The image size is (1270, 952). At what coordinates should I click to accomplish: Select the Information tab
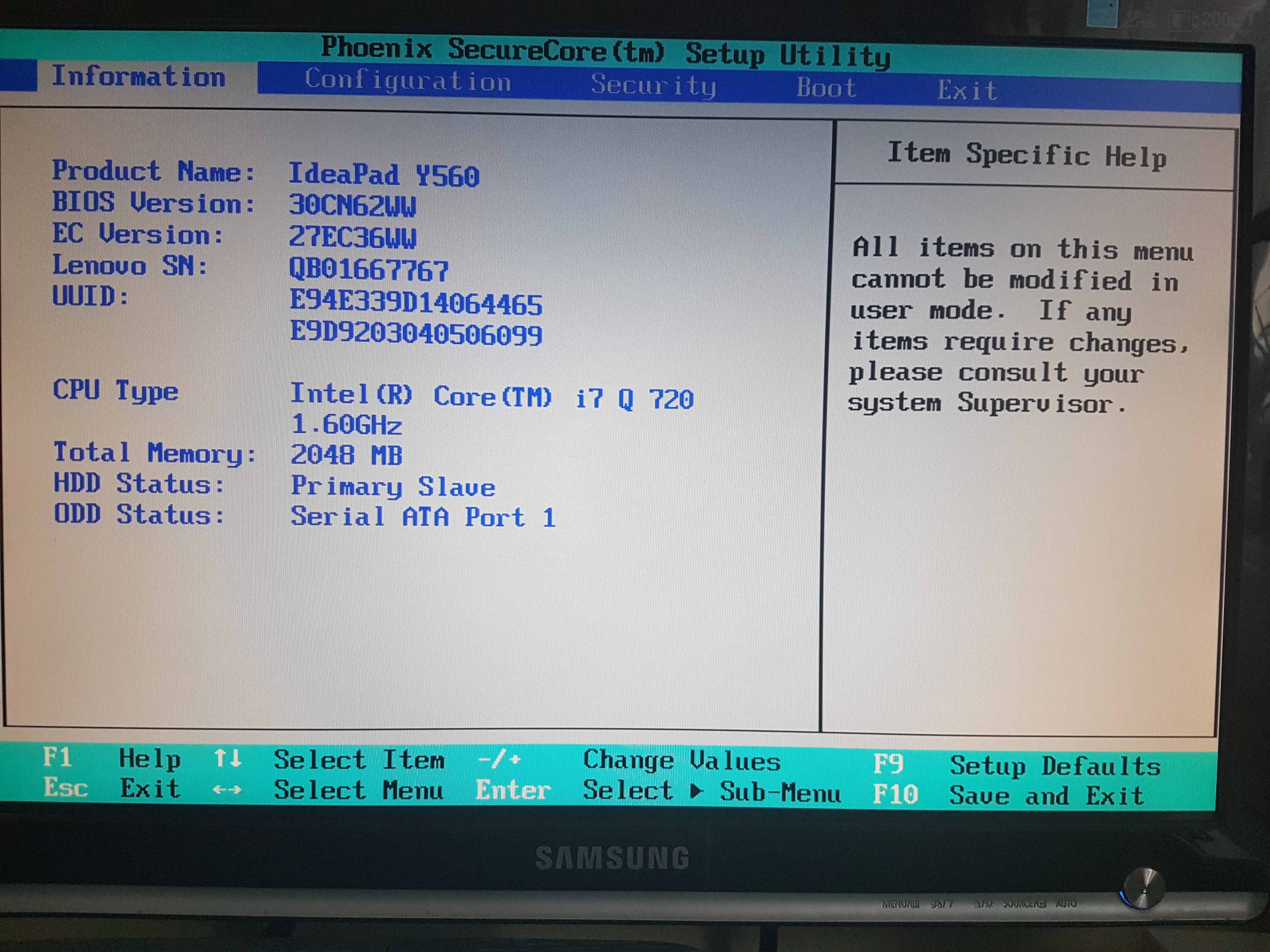pyautogui.click(x=138, y=76)
